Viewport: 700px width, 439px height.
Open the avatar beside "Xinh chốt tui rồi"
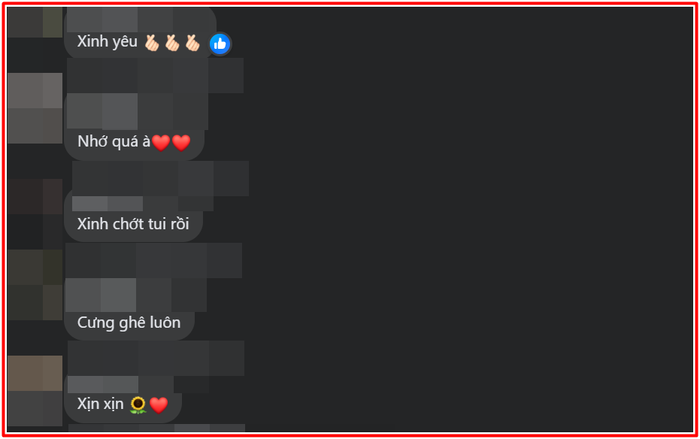(x=35, y=214)
